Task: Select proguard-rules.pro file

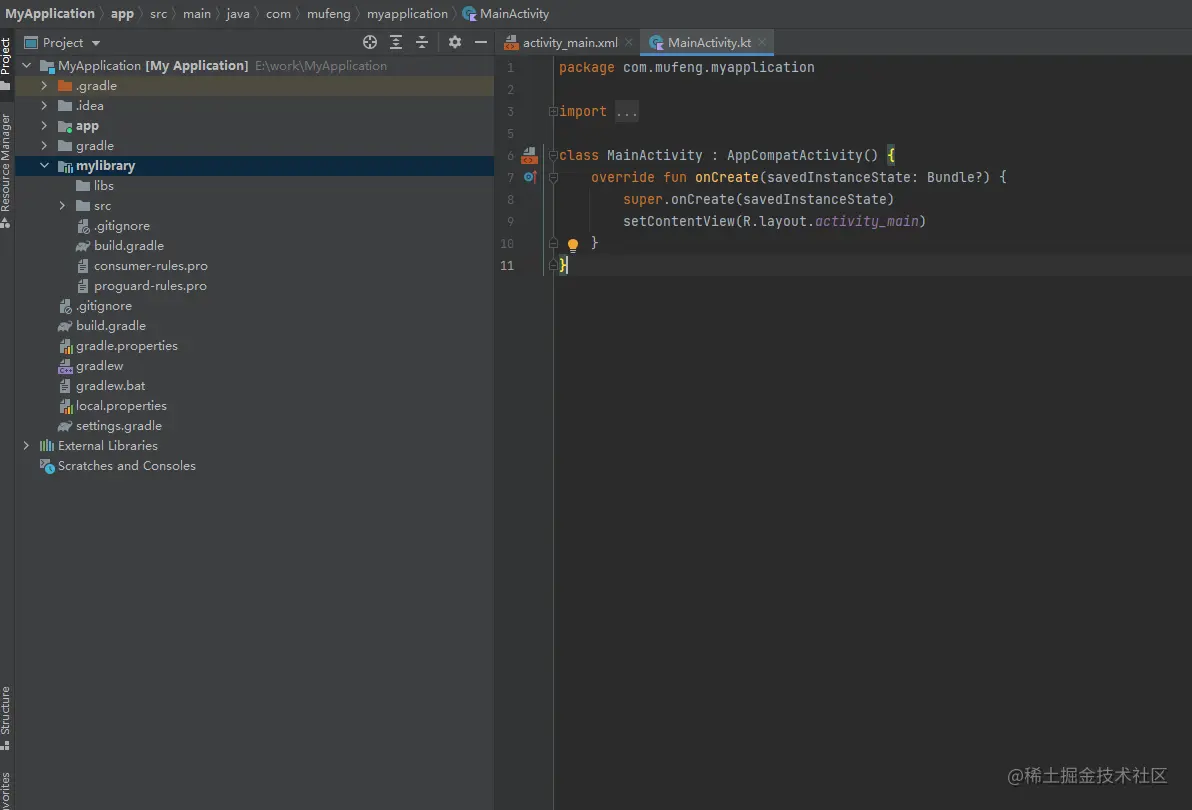Action: click(x=151, y=286)
